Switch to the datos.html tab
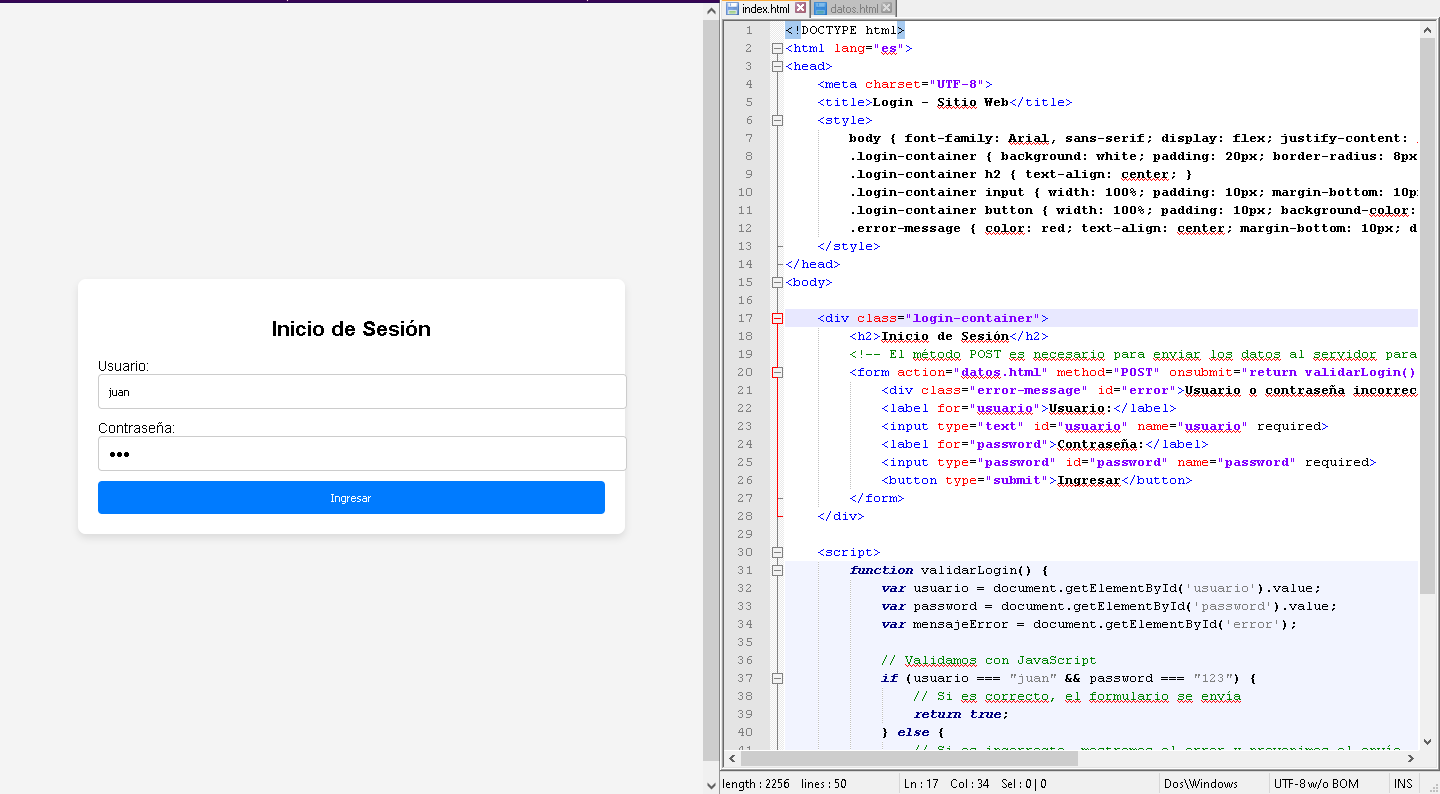 (853, 9)
